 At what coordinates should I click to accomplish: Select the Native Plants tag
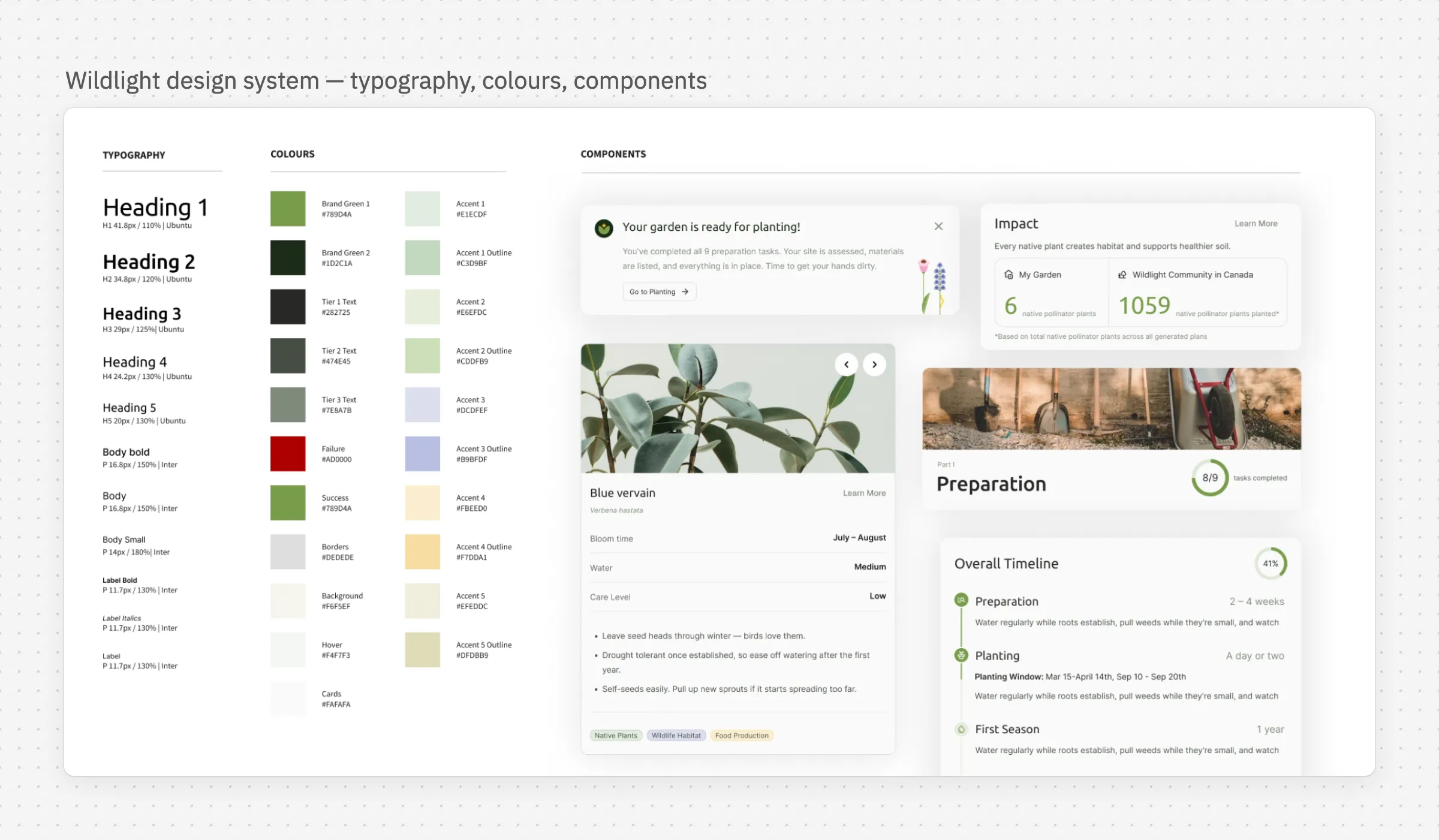click(x=616, y=735)
